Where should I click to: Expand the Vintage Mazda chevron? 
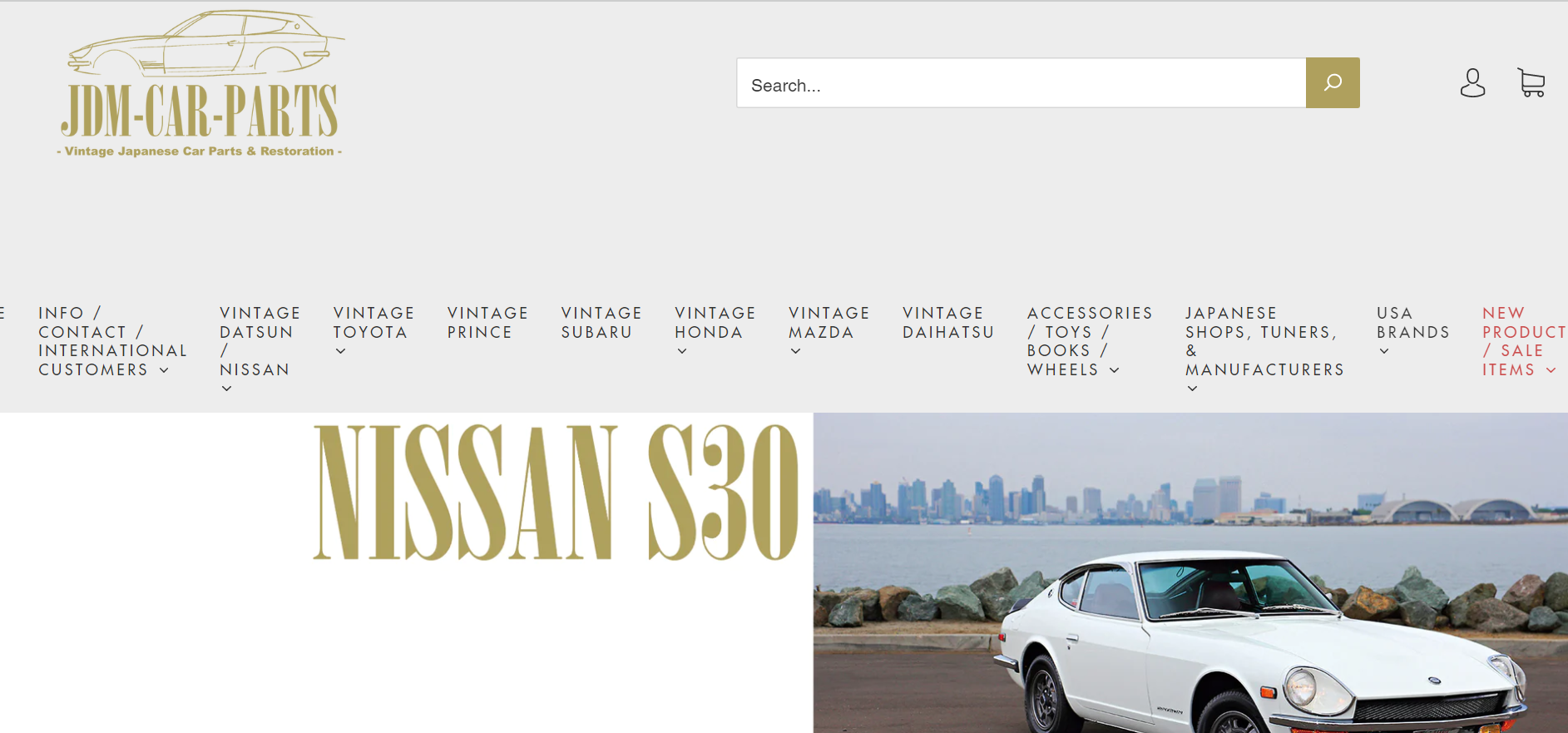796,351
